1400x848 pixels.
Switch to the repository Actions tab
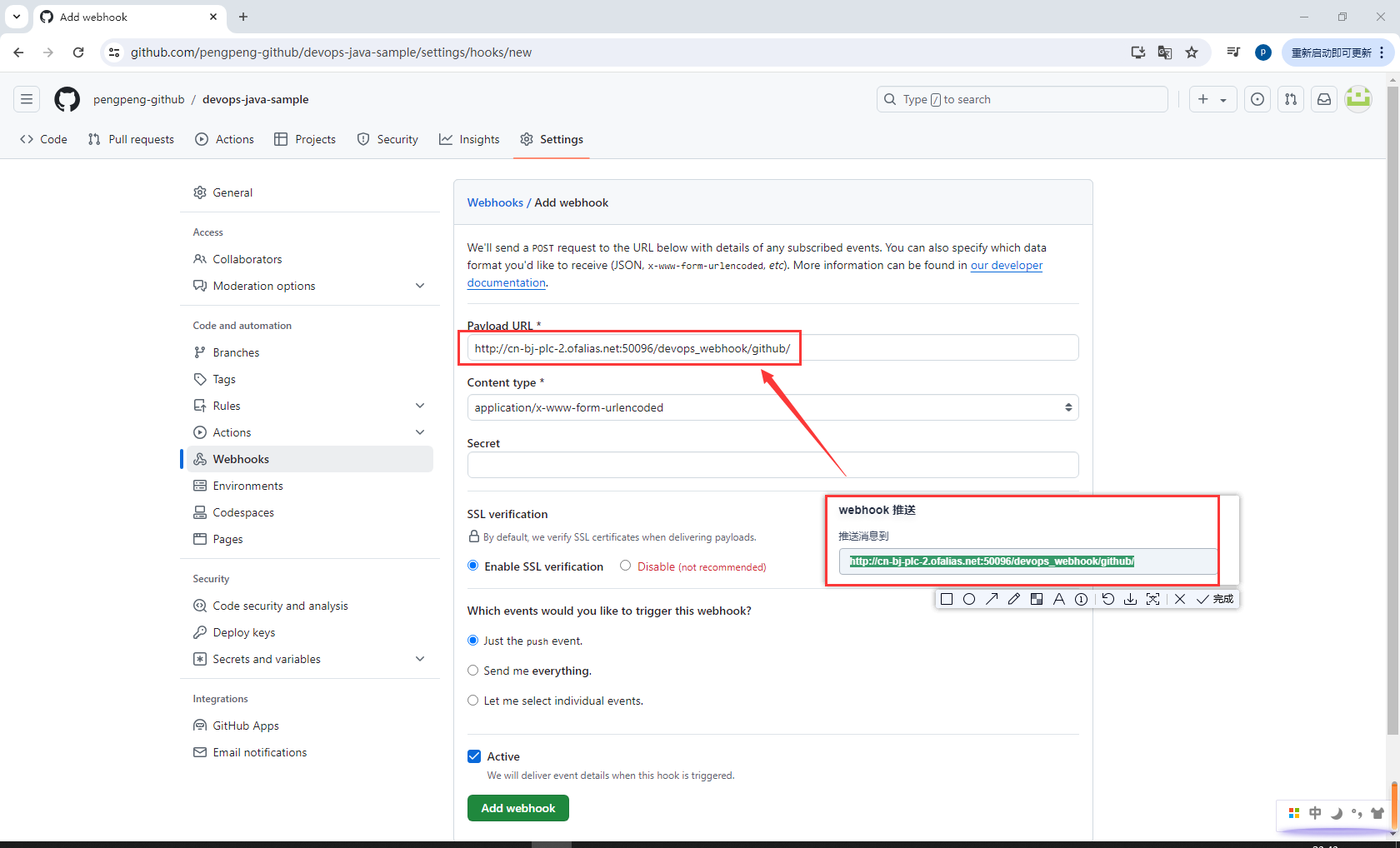click(x=224, y=139)
